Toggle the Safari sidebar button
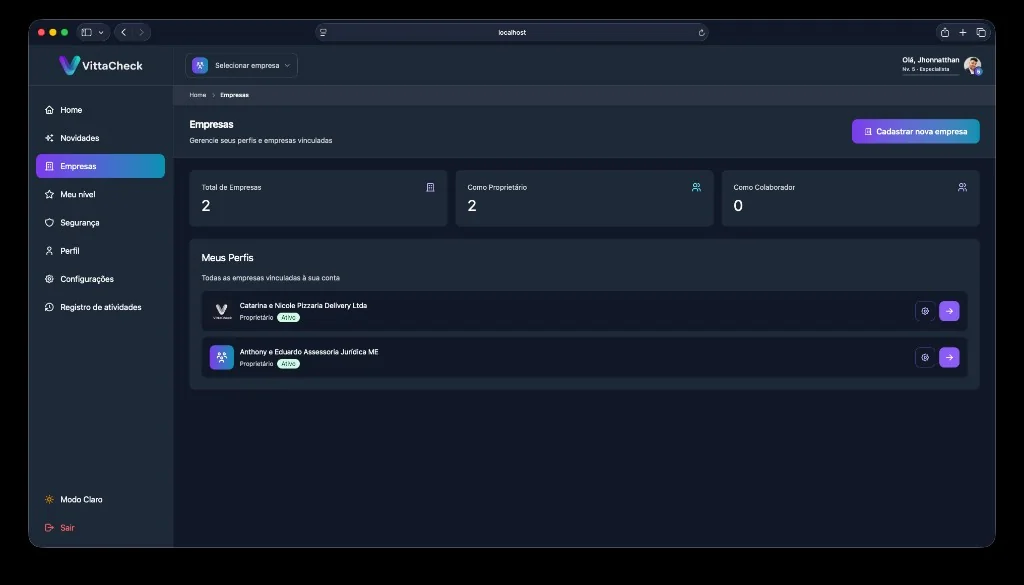This screenshot has height=585, width=1024. [x=86, y=32]
